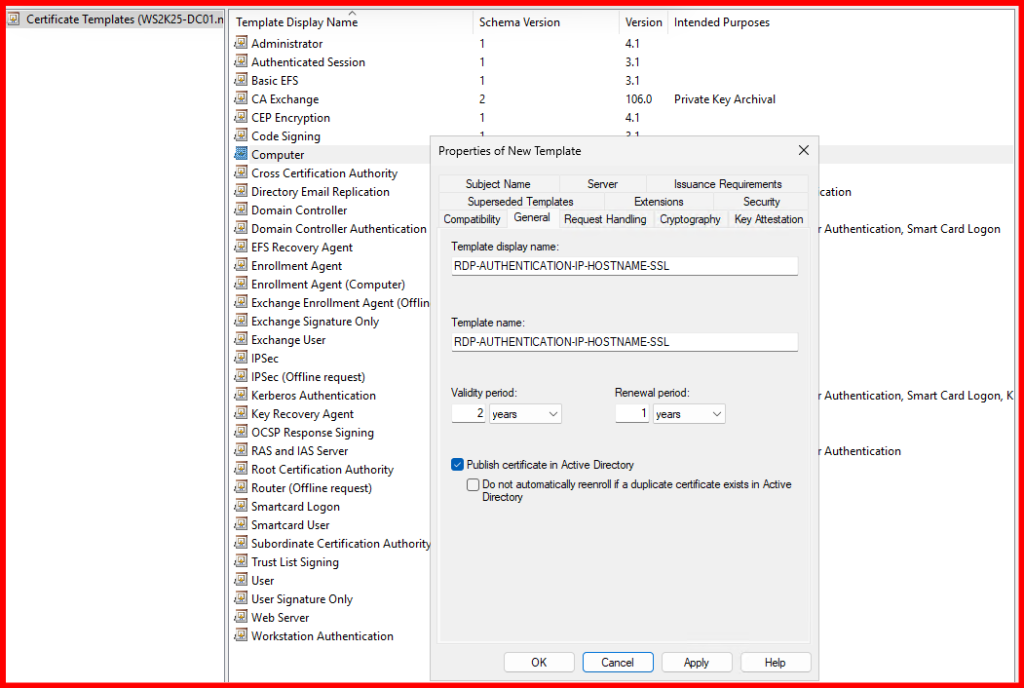Open the renewal period units dropdown
1024x688 pixels.
(x=689, y=414)
